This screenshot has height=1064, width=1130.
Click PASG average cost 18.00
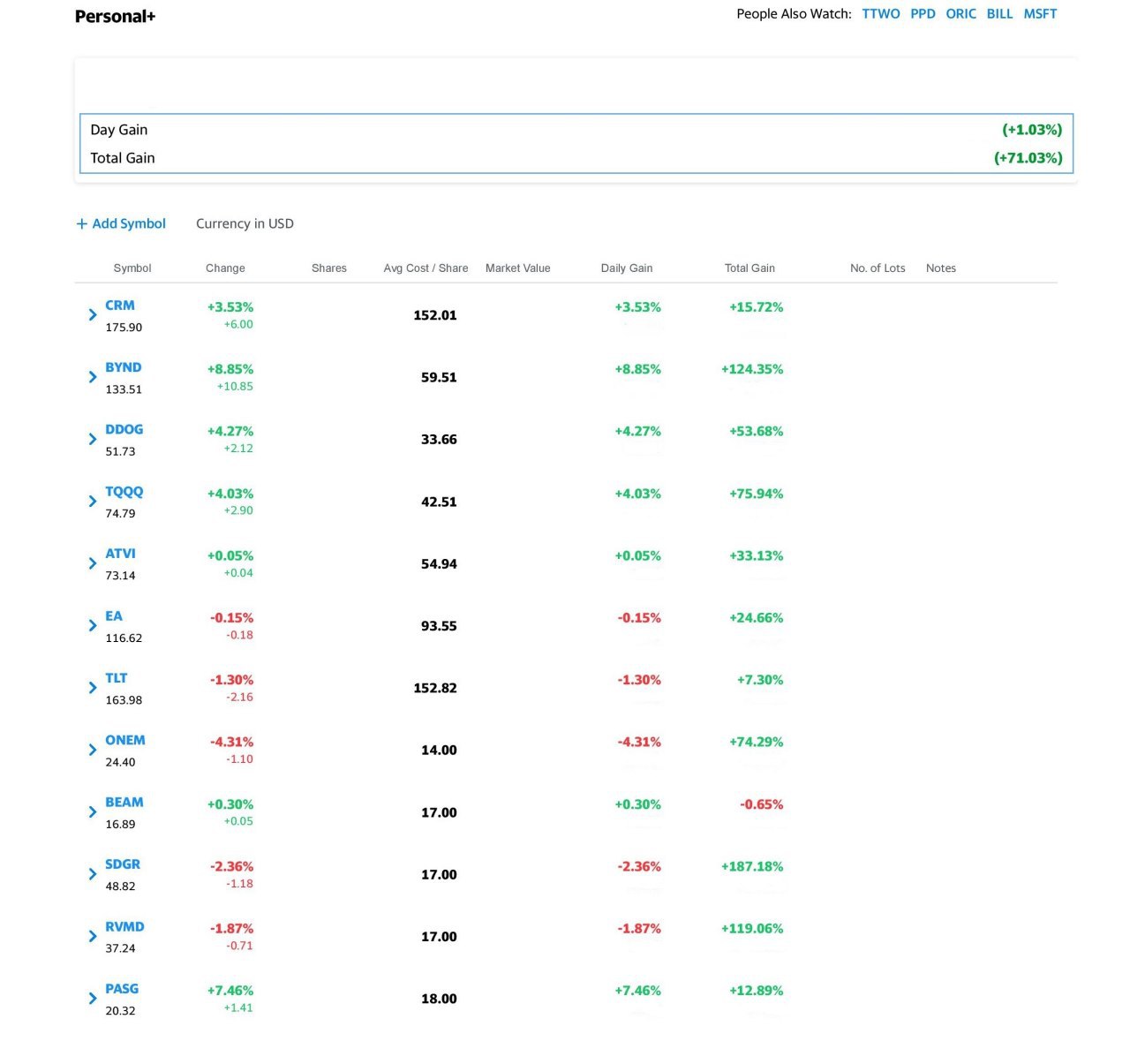pos(439,999)
